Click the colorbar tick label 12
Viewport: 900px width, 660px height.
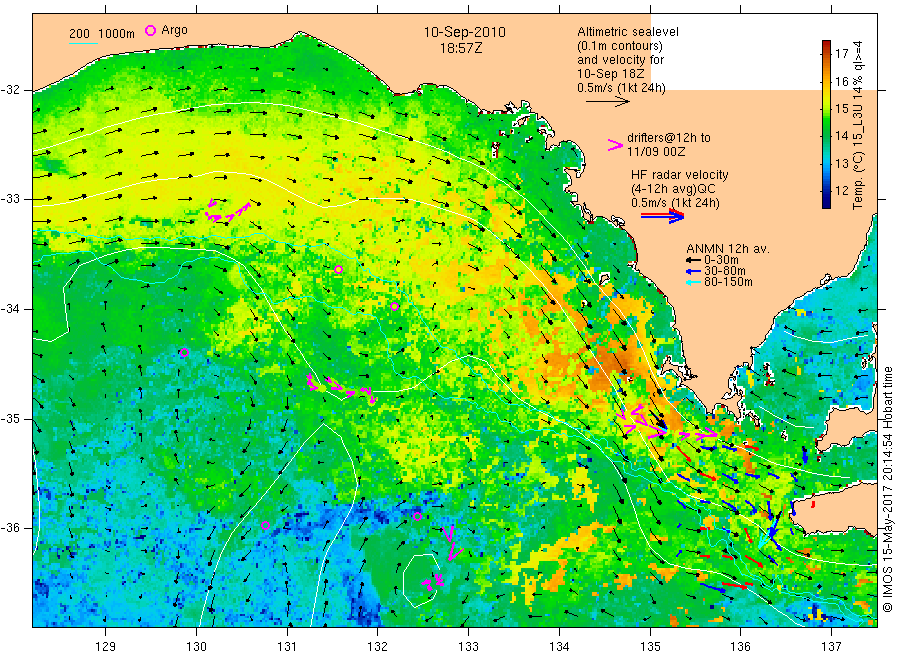click(841, 191)
